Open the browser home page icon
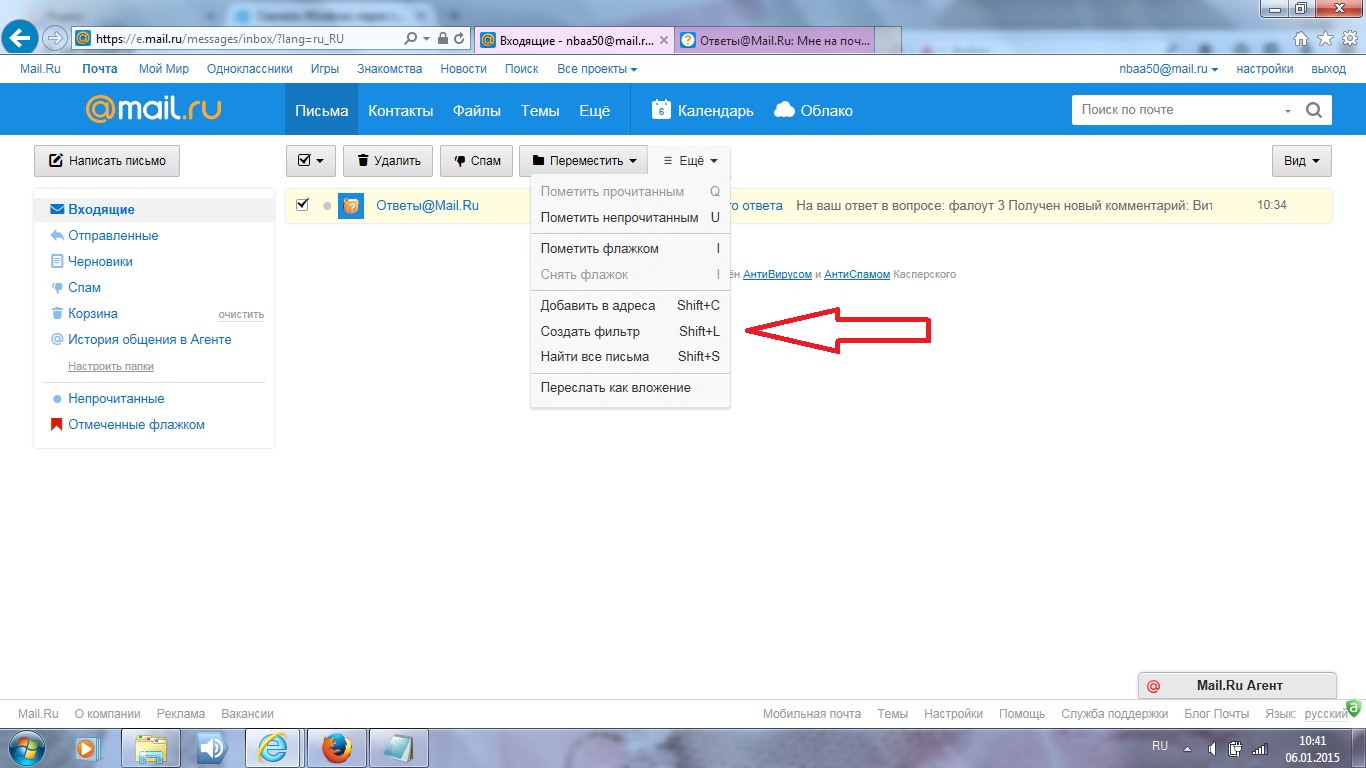 [x=1301, y=38]
